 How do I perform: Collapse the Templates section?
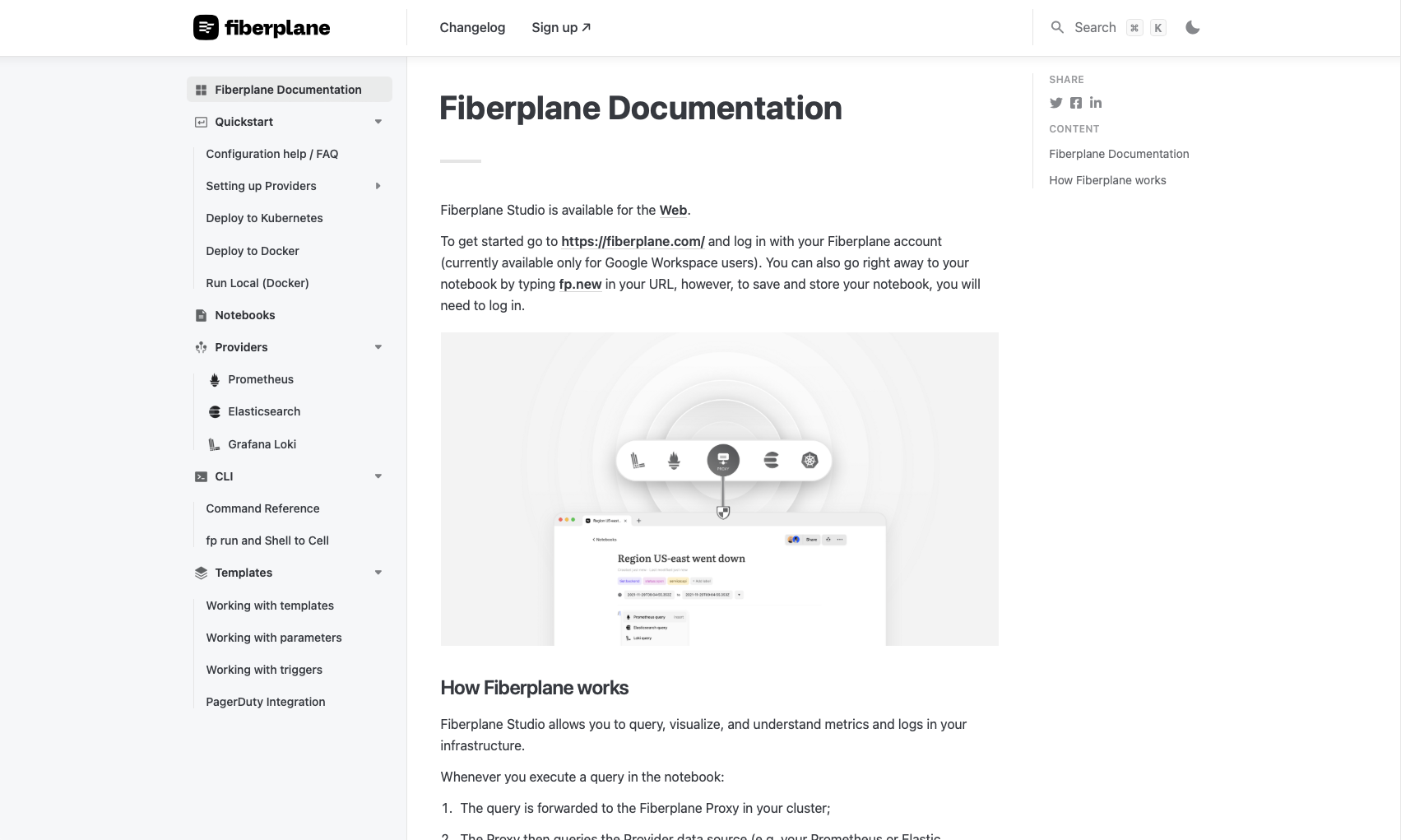(378, 573)
